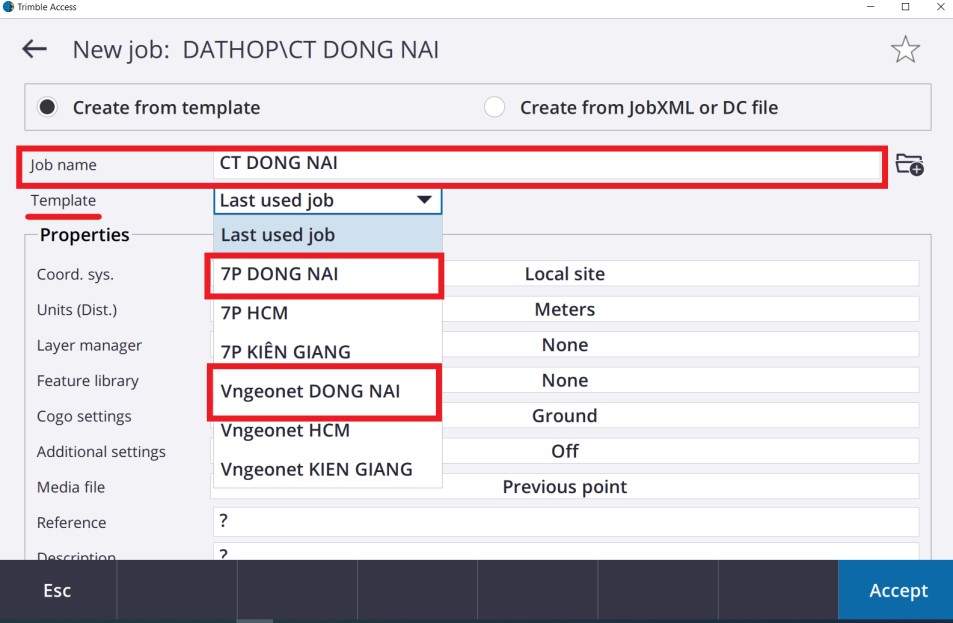Choose Last used job from the list
953x623 pixels.
tap(328, 235)
